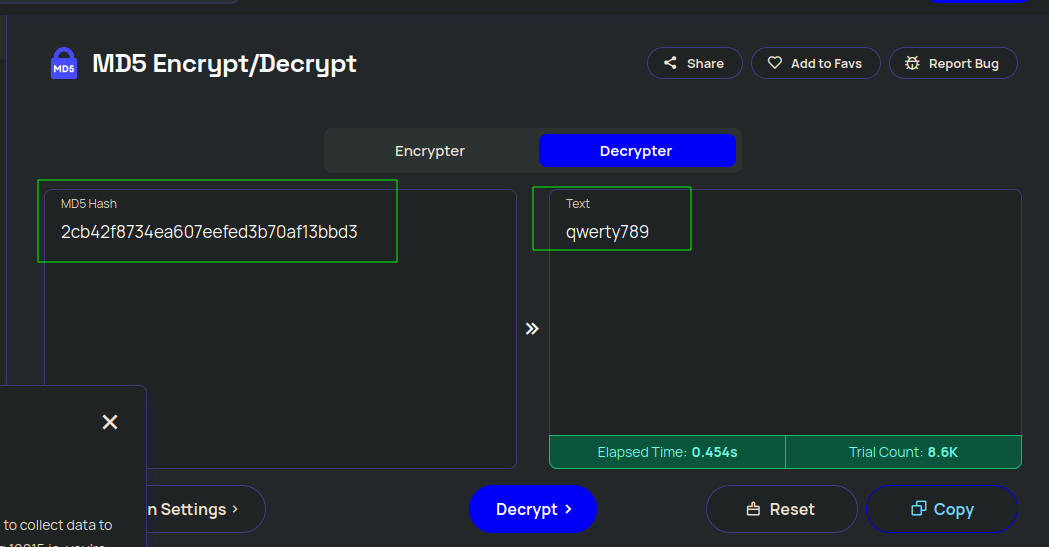The height and width of the screenshot is (547, 1049).
Task: Click the bug icon to report bug
Action: tap(912, 63)
